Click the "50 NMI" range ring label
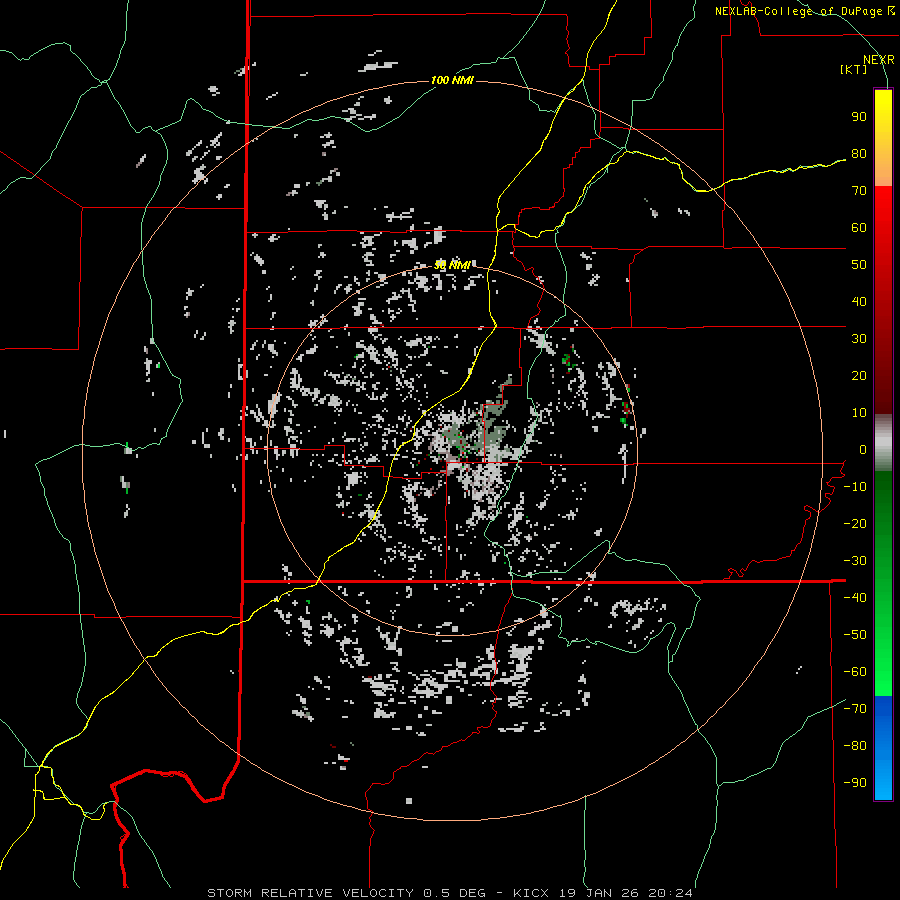 tap(452, 265)
